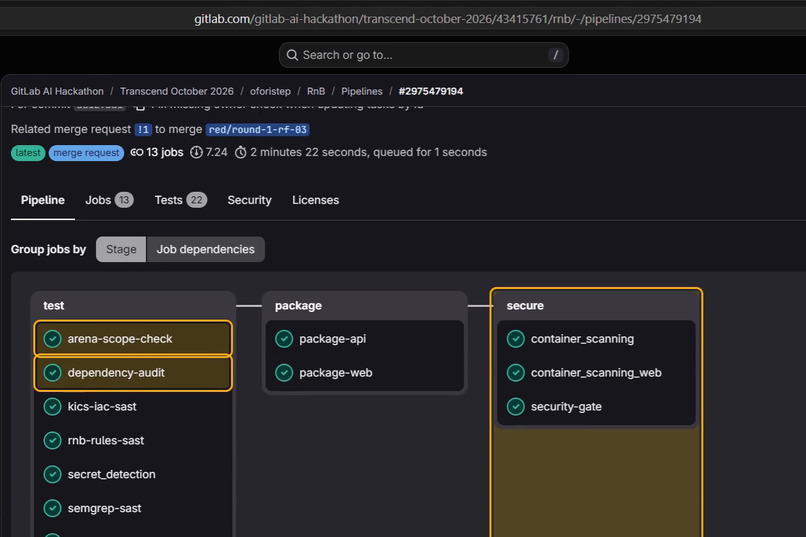Open Transcend October 2026 breadcrumb
The height and width of the screenshot is (537, 806).
177,91
